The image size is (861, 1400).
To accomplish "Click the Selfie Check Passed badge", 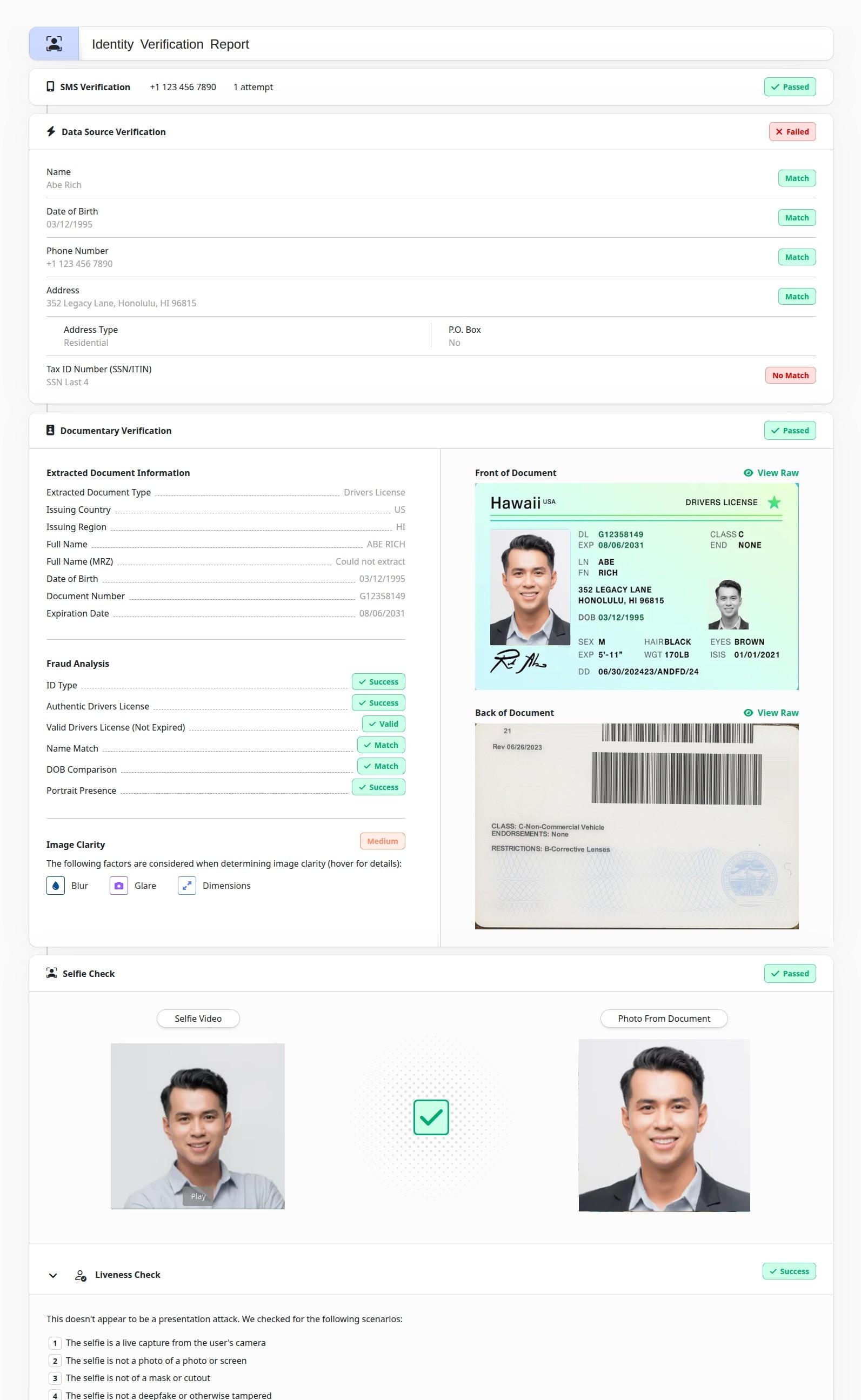I will point(790,973).
